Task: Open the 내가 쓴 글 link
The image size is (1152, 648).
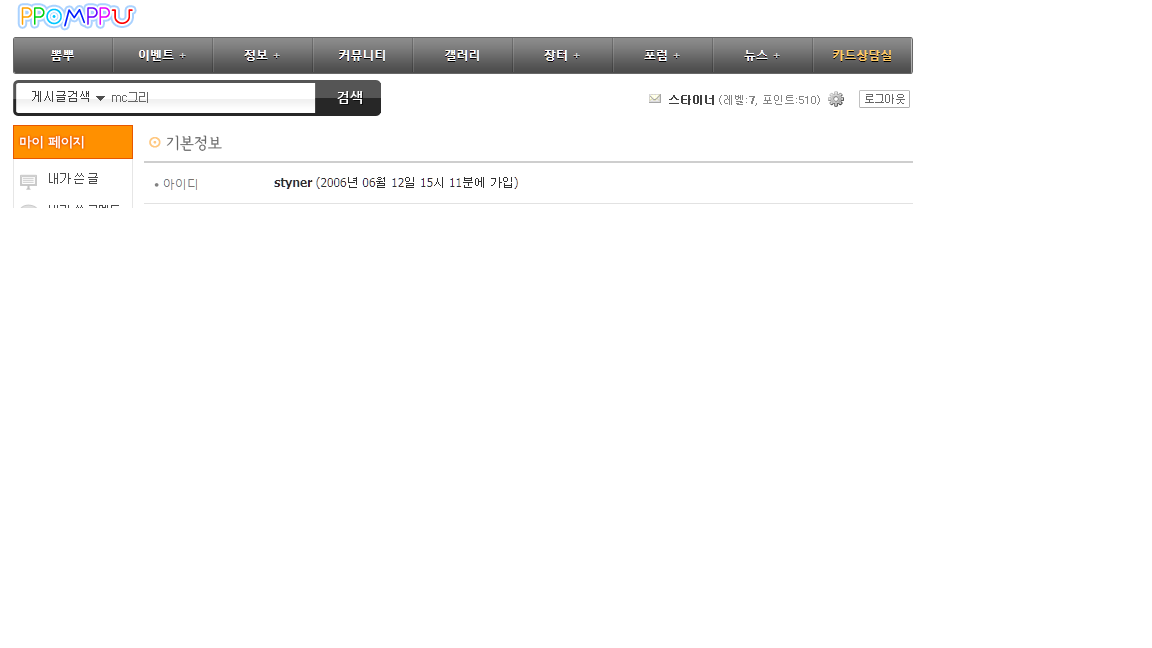Action: 73,179
